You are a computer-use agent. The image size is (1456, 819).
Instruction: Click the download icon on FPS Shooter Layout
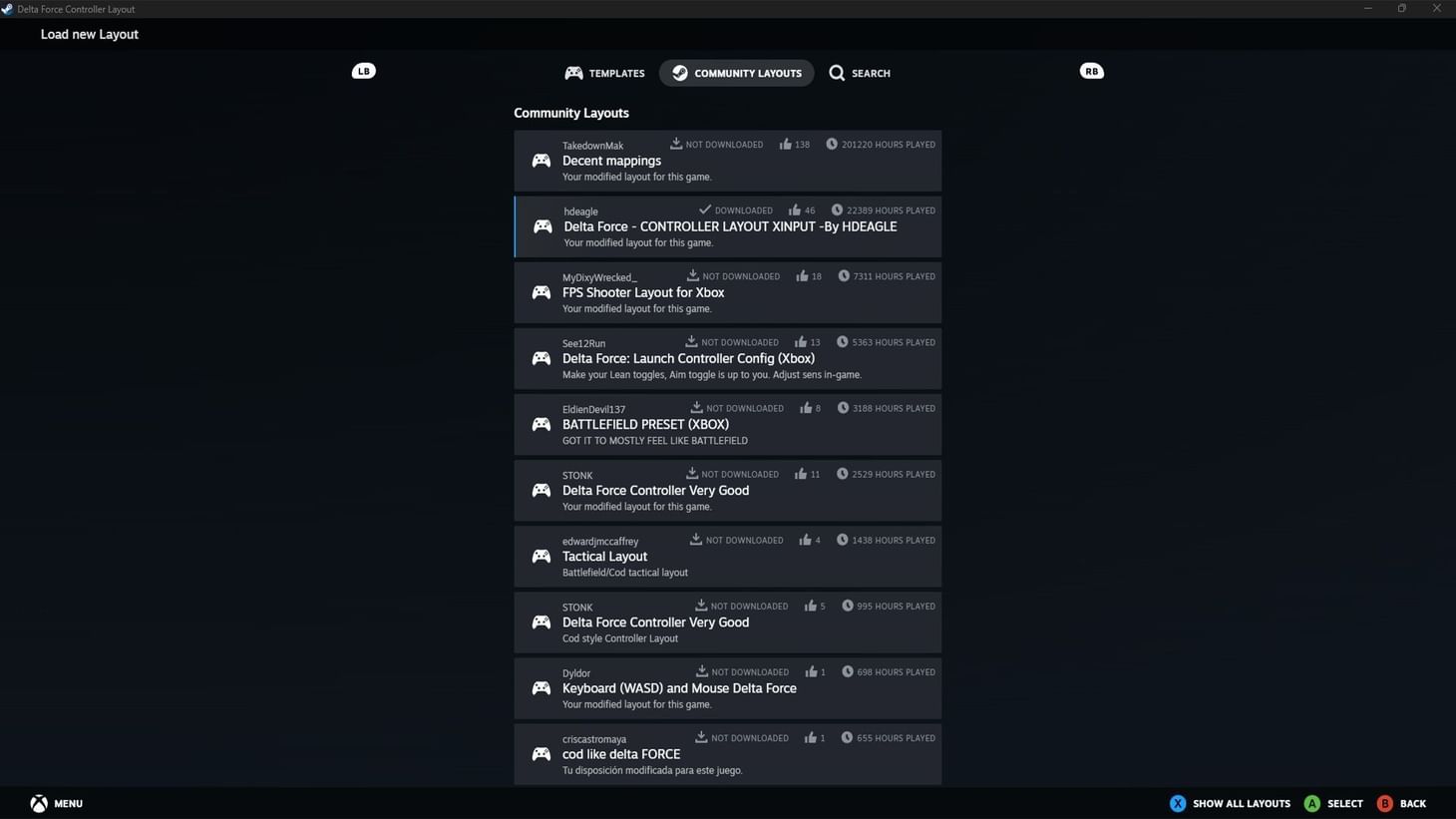coord(692,275)
